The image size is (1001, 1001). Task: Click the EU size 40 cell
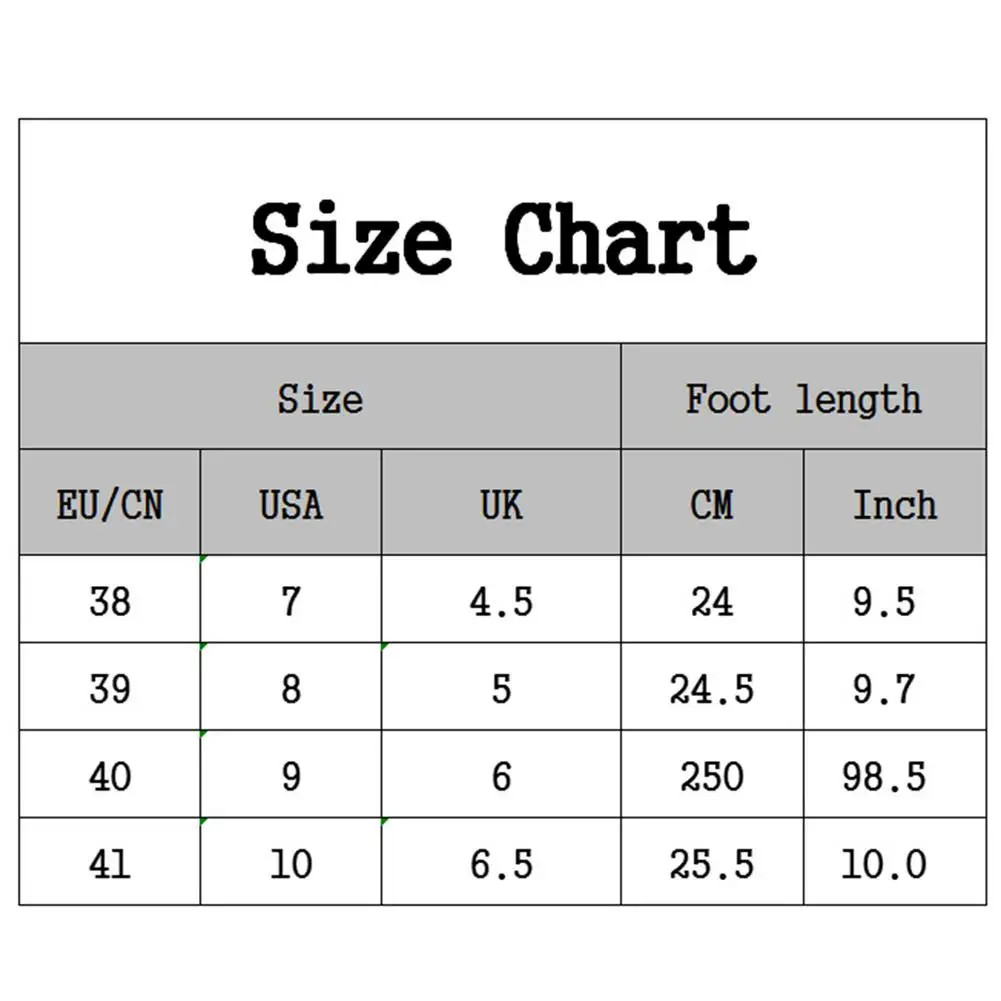coord(110,776)
